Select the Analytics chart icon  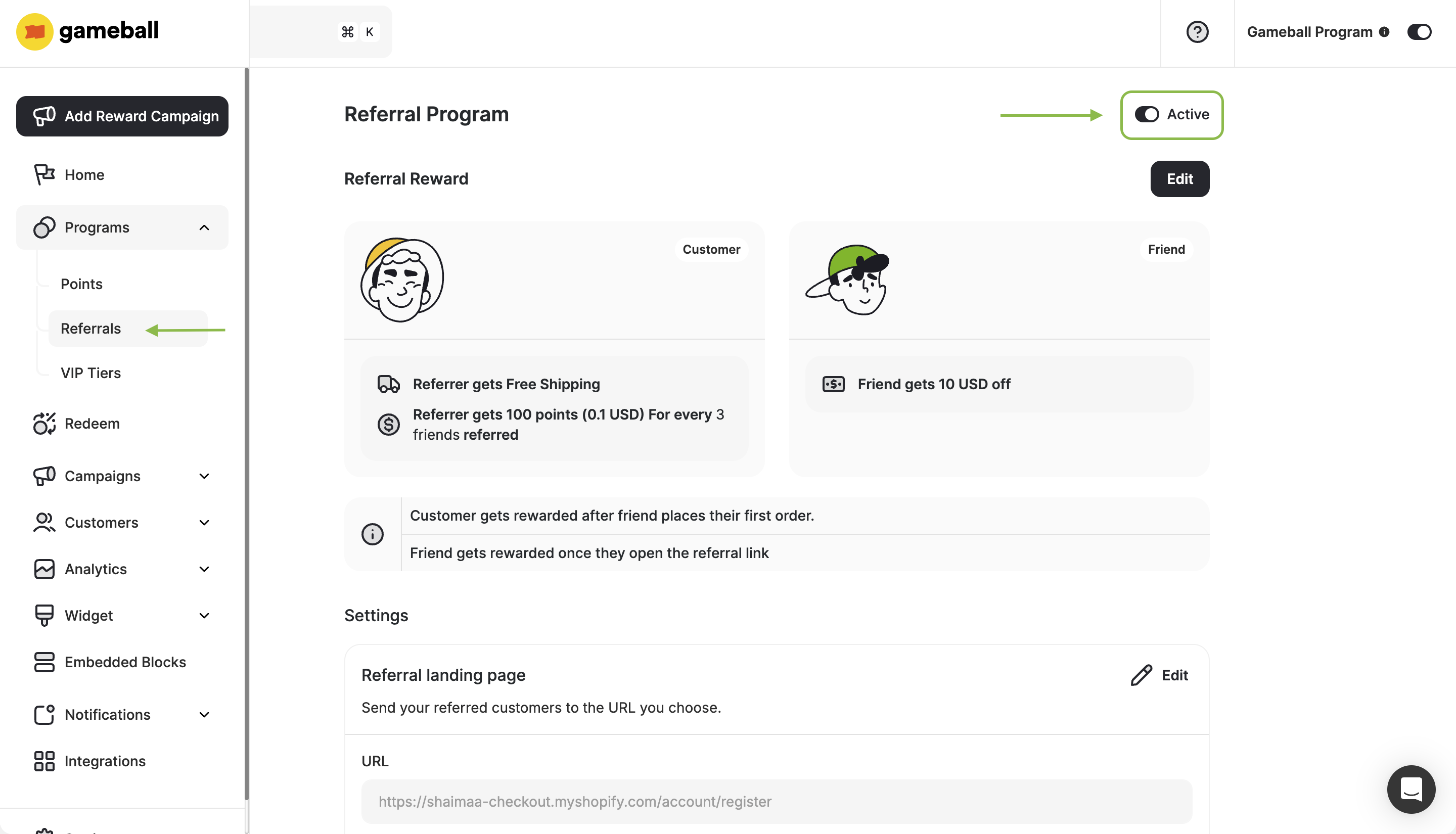(43, 569)
